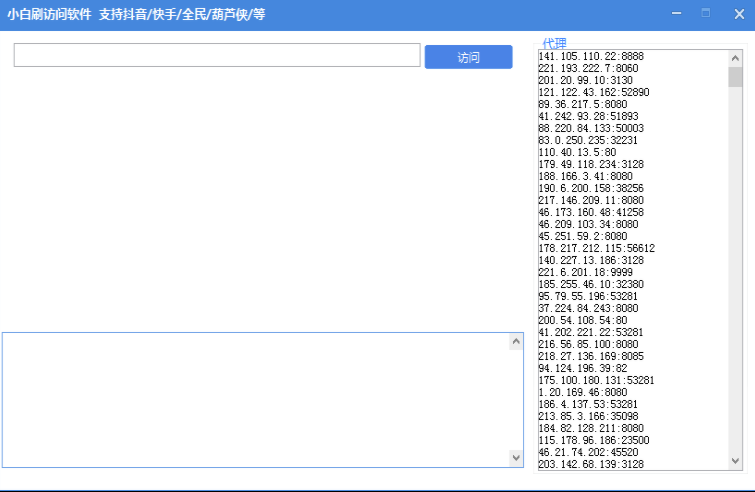Image resolution: width=755 pixels, height=492 pixels.
Task: Select proxy 83.0.250.235:32231
Action: 588,141
